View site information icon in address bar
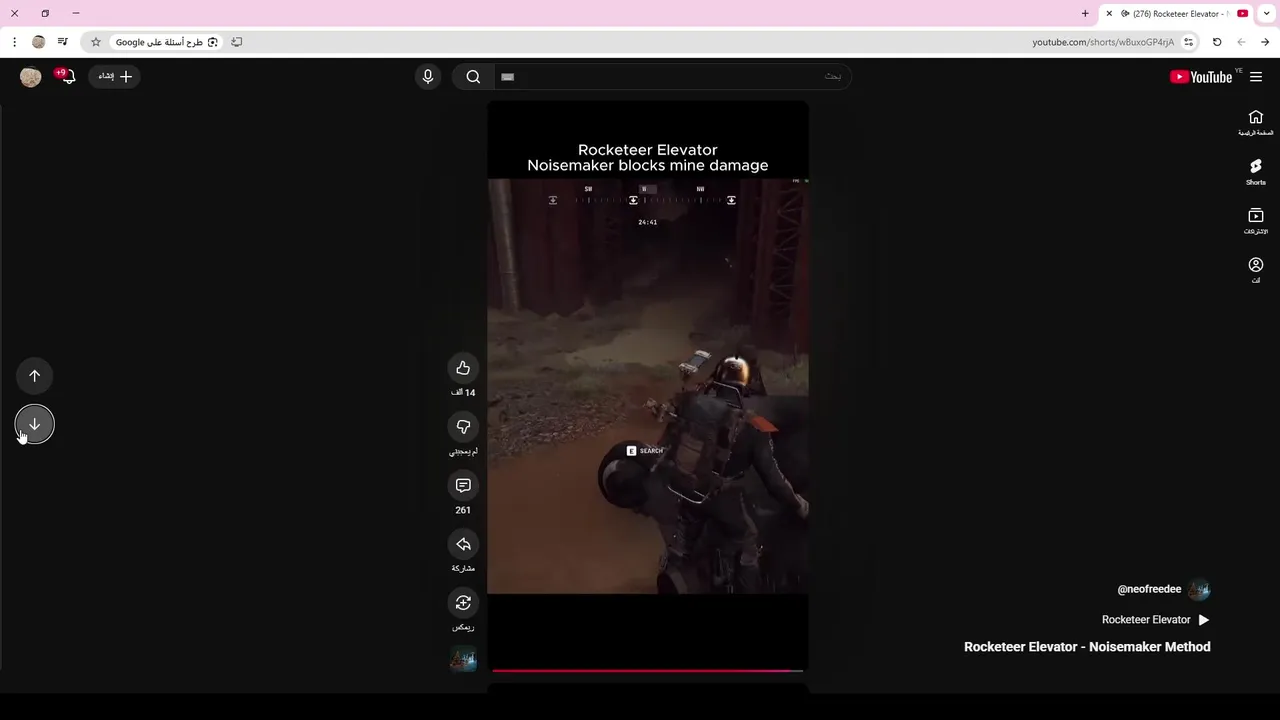This screenshot has width=1280, height=720. (x=1188, y=42)
